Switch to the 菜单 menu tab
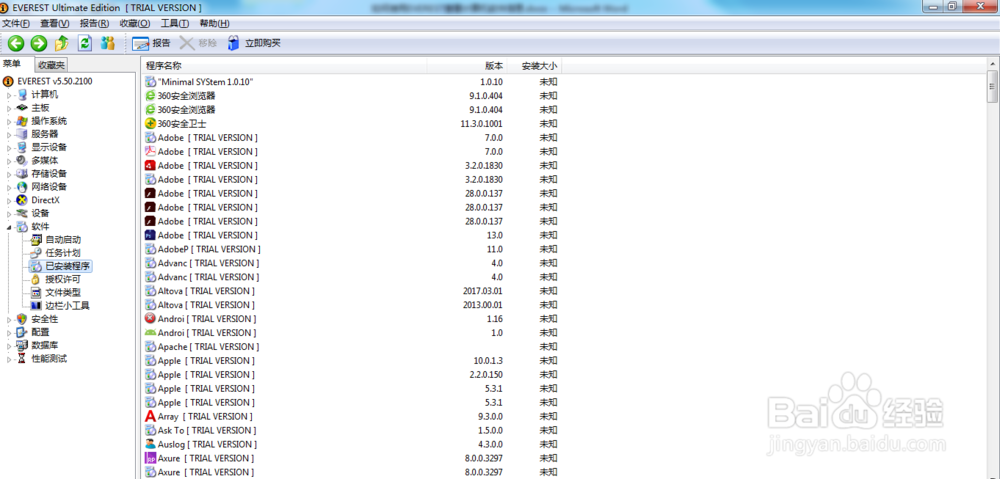The image size is (1000, 479). click(x=11, y=64)
